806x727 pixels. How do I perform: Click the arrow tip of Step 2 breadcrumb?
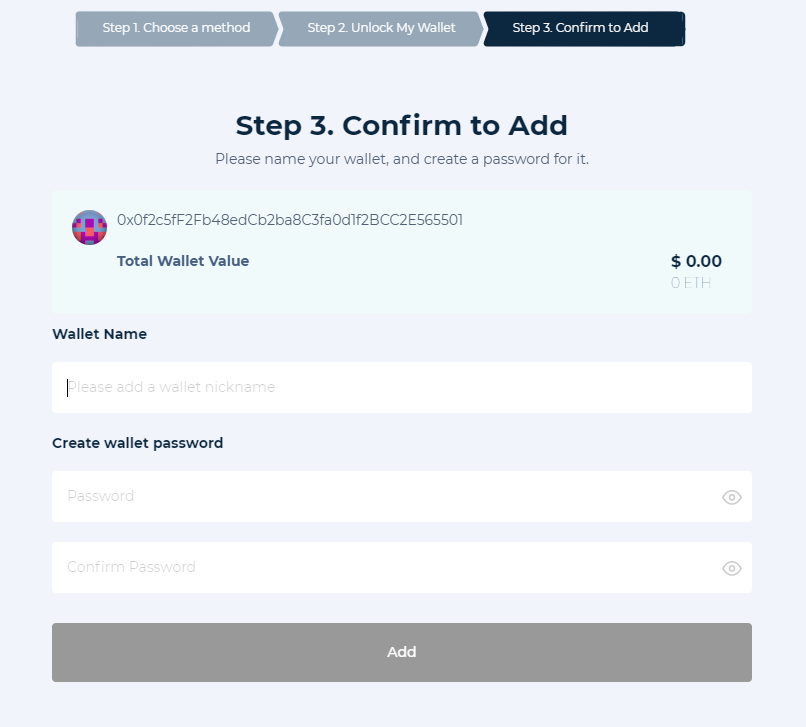click(480, 29)
